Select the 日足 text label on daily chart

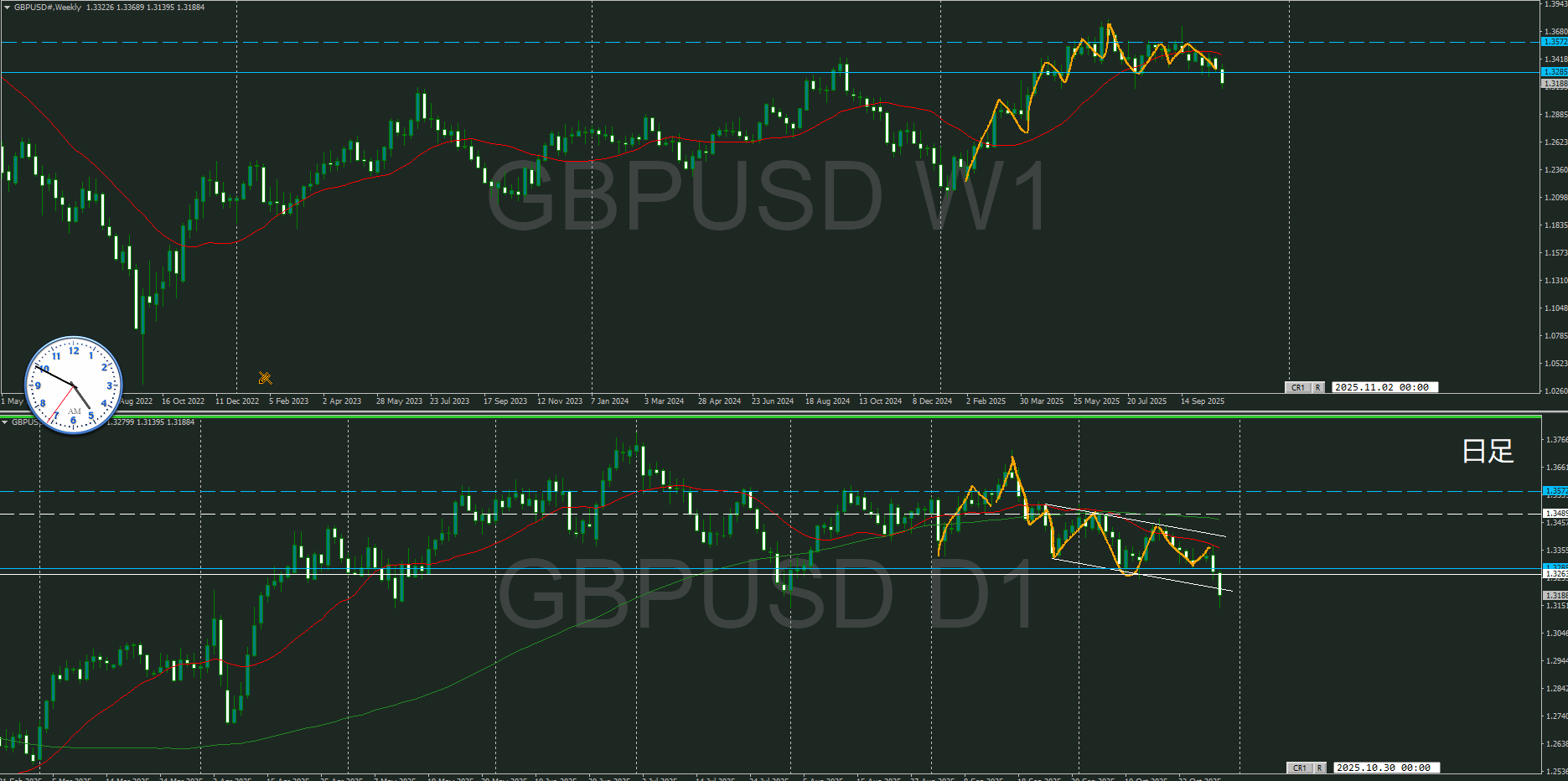point(1488,452)
